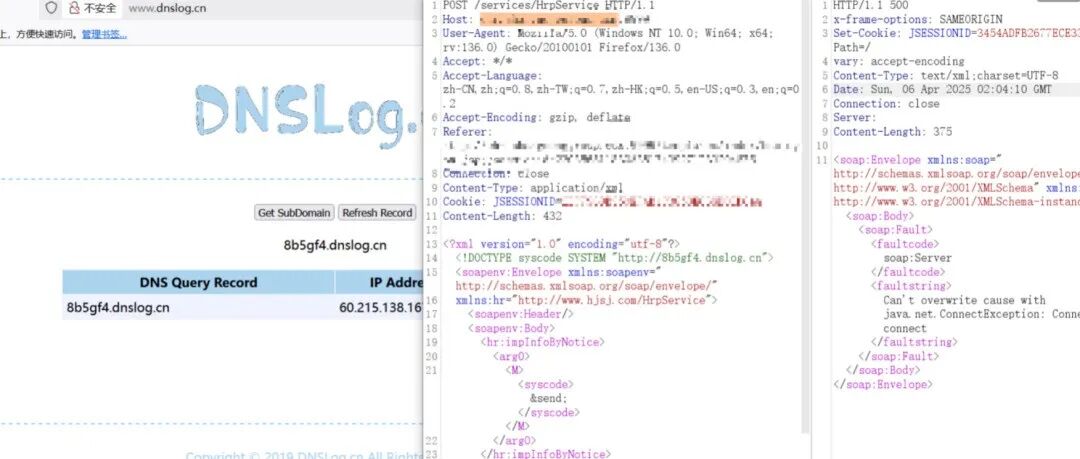The height and width of the screenshot is (459, 1080).
Task: Click the www.dnslog.cn address bar field
Action: (167, 8)
